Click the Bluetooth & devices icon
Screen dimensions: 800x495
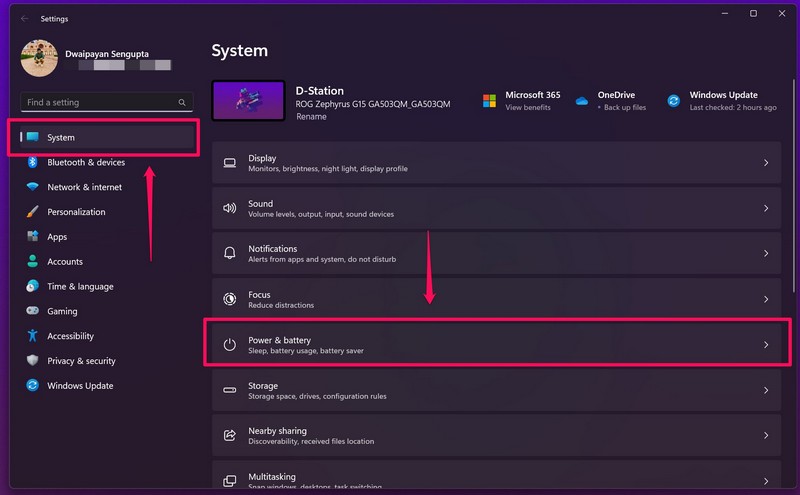click(32, 162)
